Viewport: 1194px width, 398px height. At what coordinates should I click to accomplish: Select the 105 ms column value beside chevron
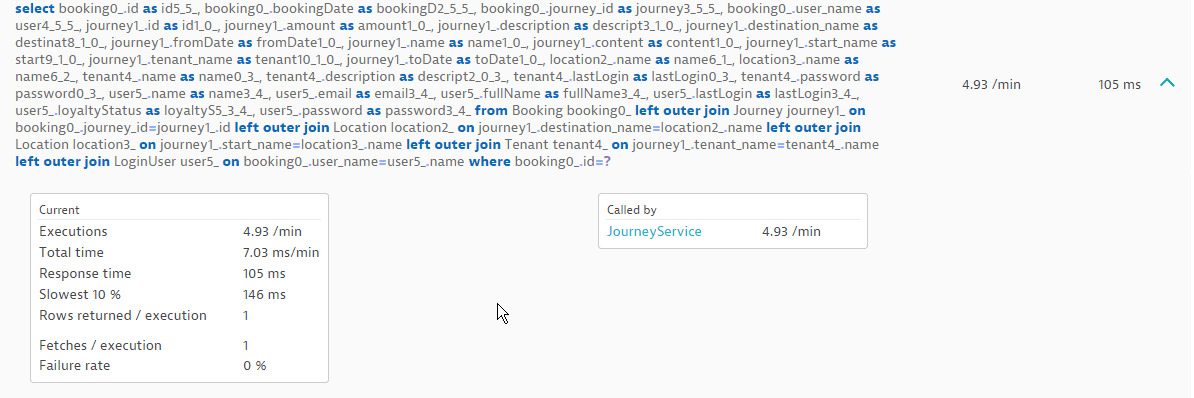tap(1119, 84)
